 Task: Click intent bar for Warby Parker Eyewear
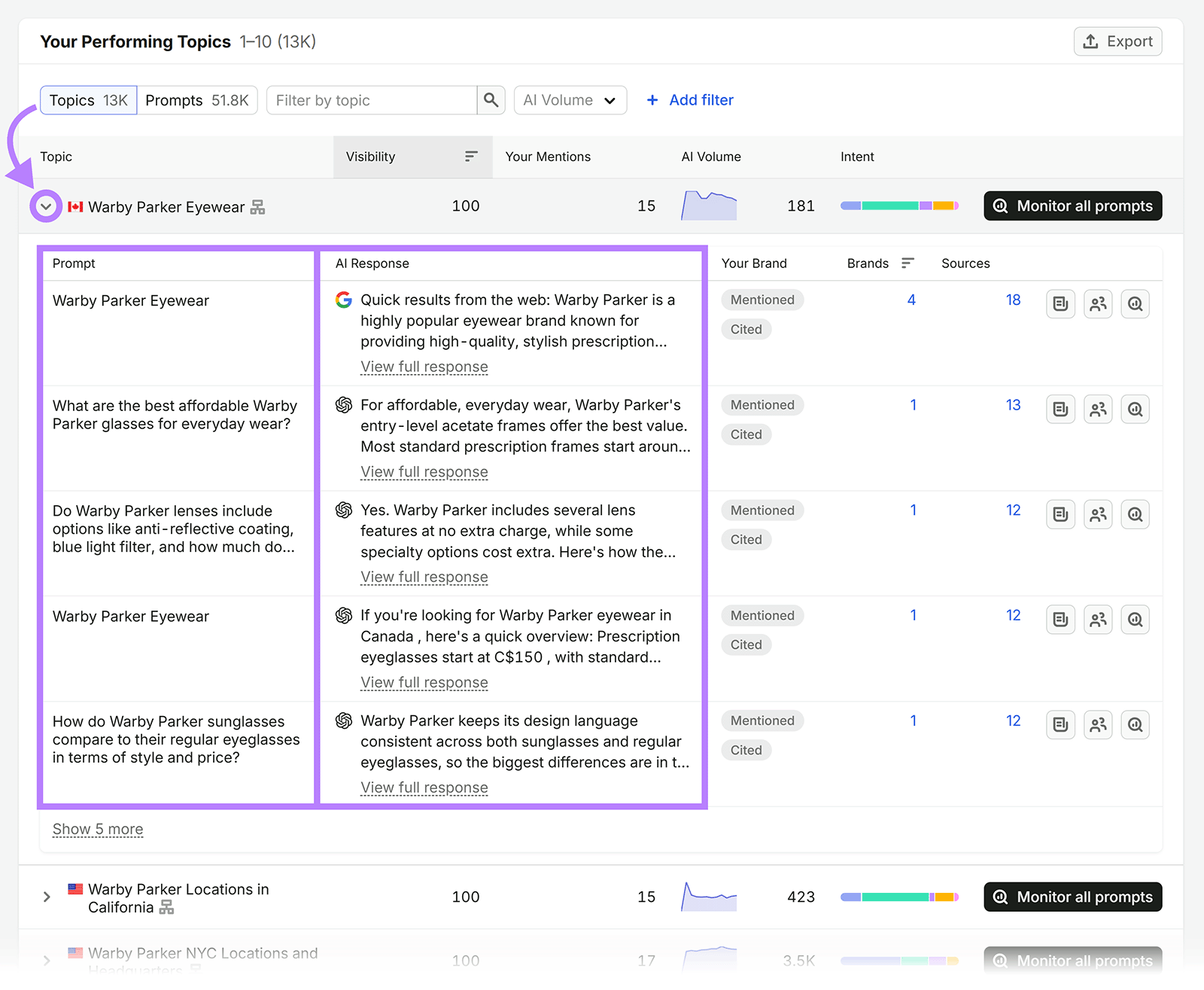pos(899,206)
